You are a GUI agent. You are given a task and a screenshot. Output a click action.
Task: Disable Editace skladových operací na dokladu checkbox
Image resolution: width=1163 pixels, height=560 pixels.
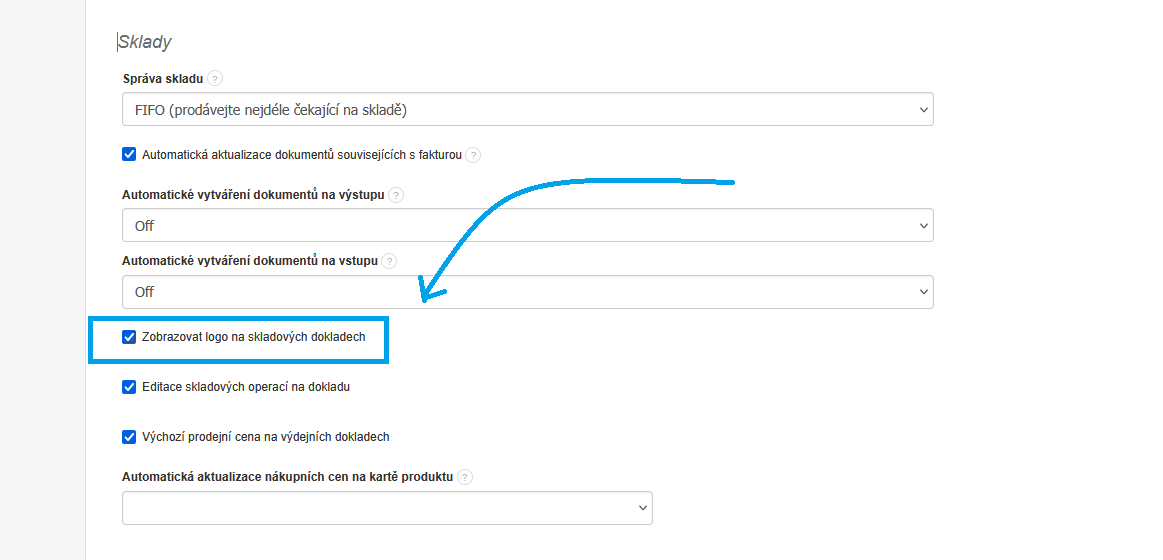129,387
